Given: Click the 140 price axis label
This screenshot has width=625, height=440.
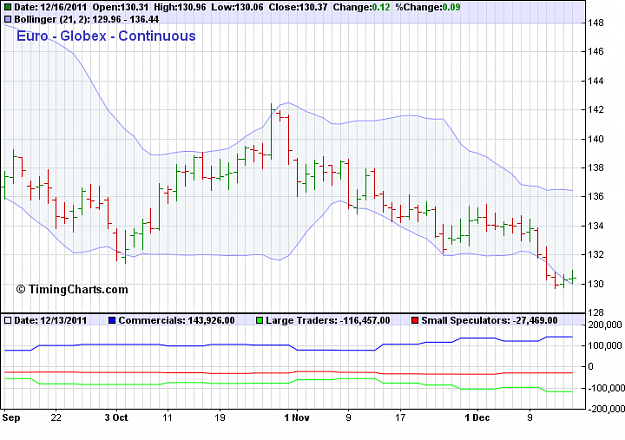Looking at the screenshot, I should click(x=596, y=139).
